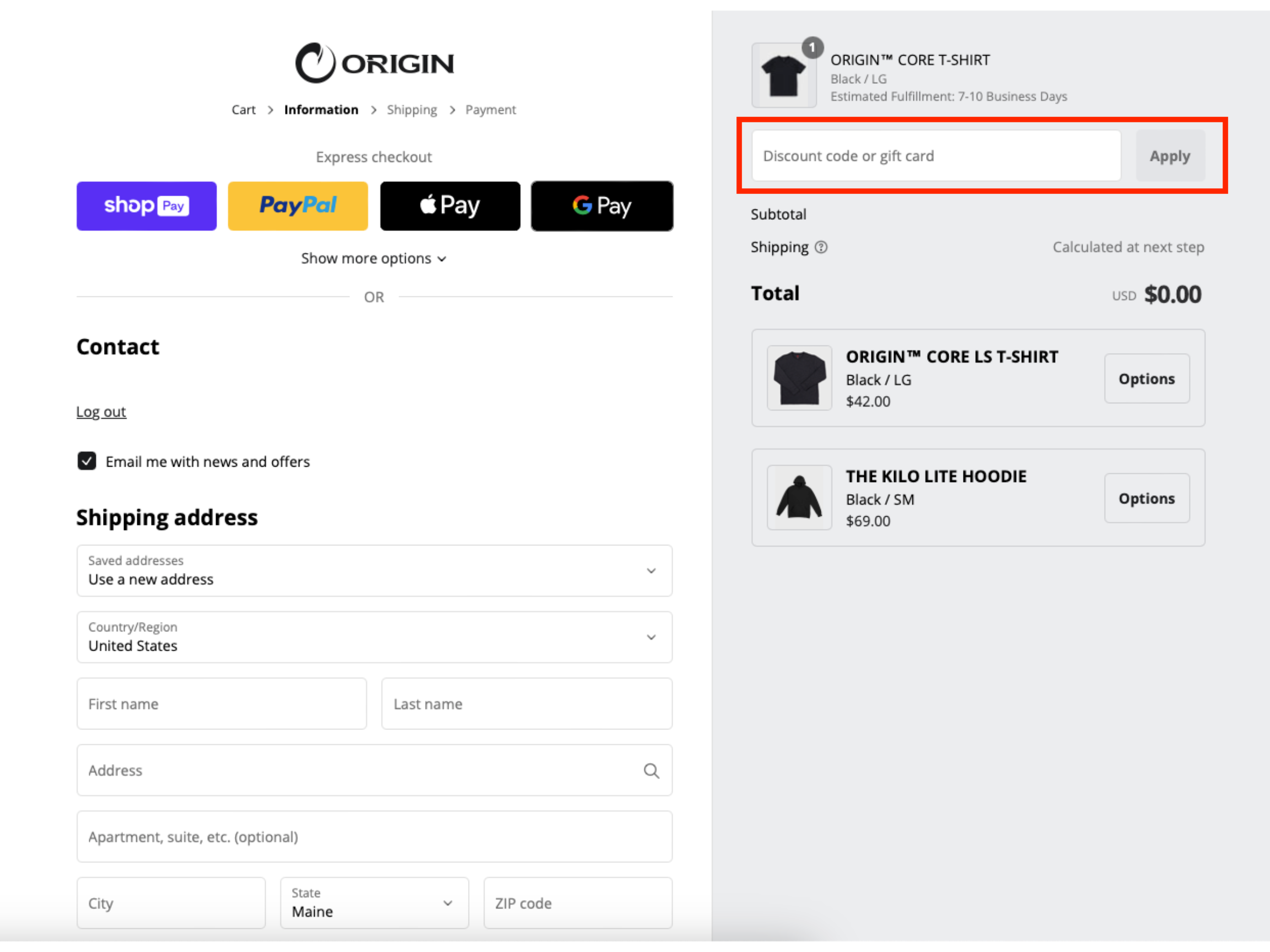
Task: Select the Shipping breadcrumb step
Action: click(x=412, y=110)
